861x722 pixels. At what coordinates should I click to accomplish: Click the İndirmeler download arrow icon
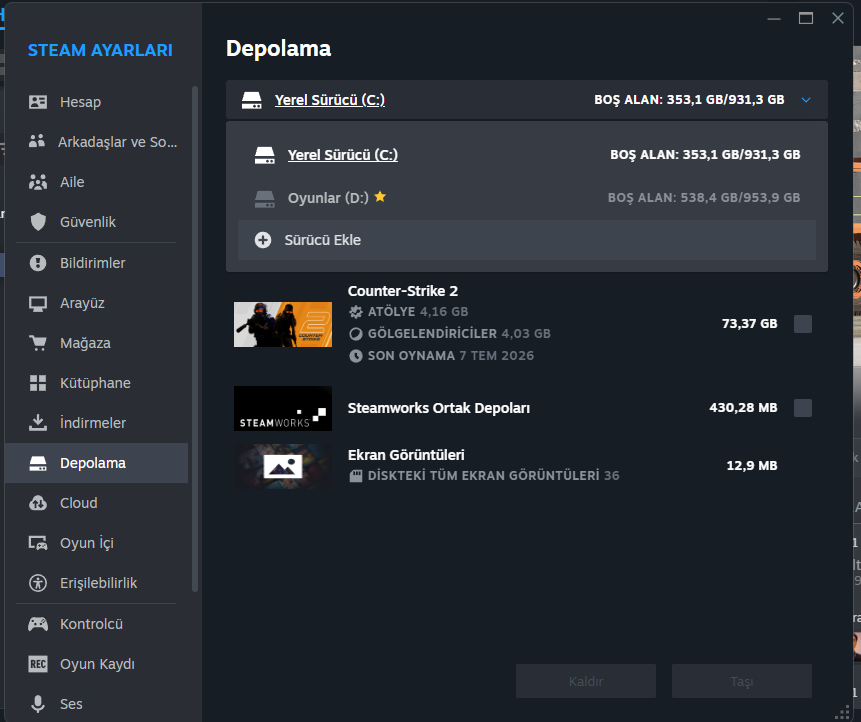pyautogui.click(x=38, y=423)
